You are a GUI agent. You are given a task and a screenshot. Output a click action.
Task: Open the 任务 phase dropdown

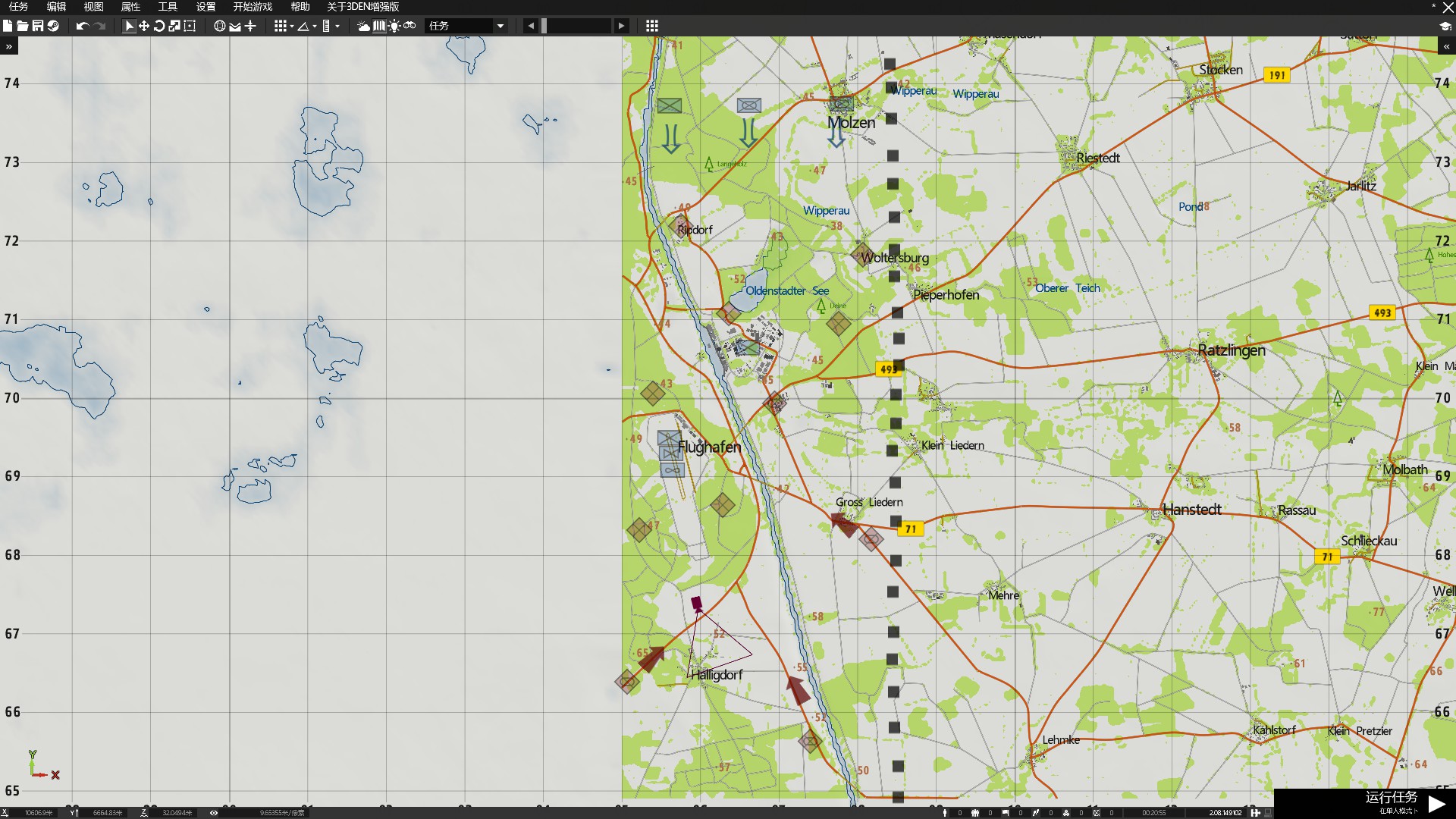(x=466, y=26)
